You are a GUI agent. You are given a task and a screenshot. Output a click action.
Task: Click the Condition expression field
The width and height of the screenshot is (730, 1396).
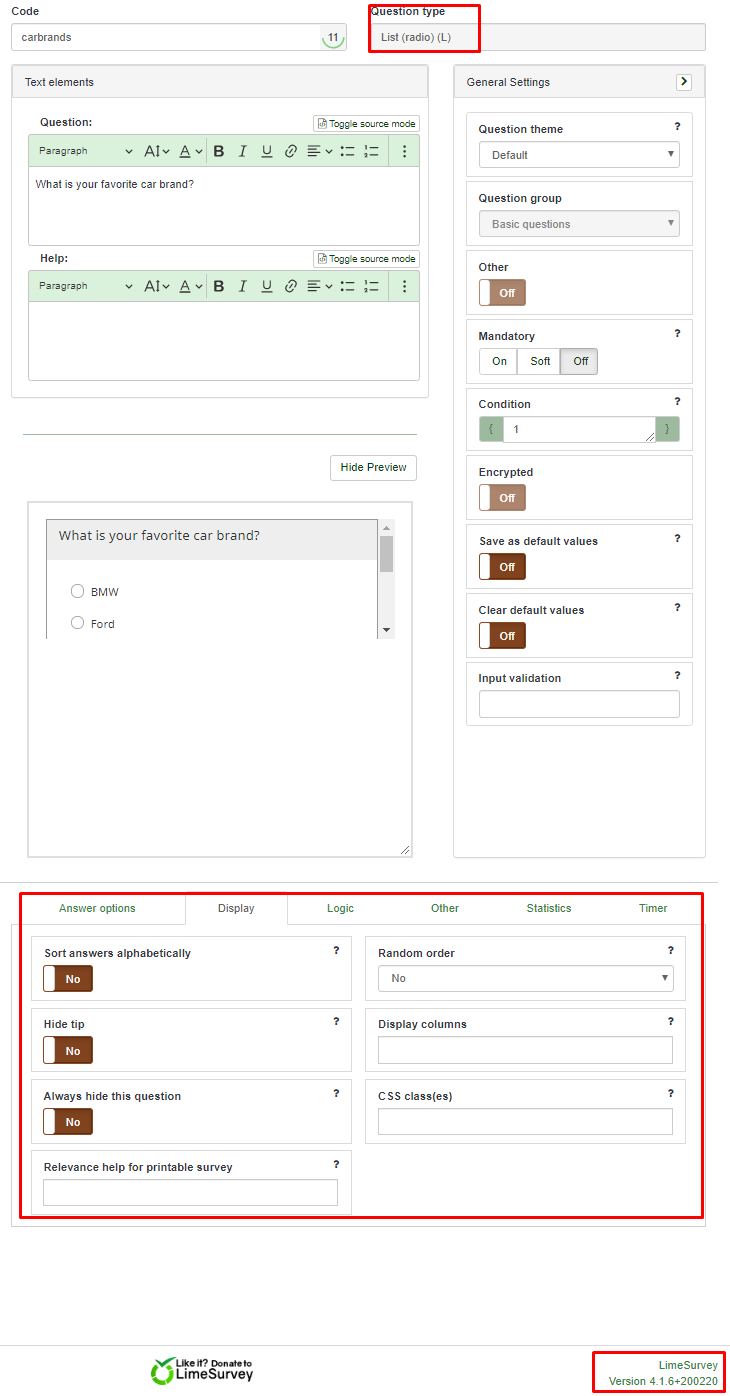click(x=579, y=430)
